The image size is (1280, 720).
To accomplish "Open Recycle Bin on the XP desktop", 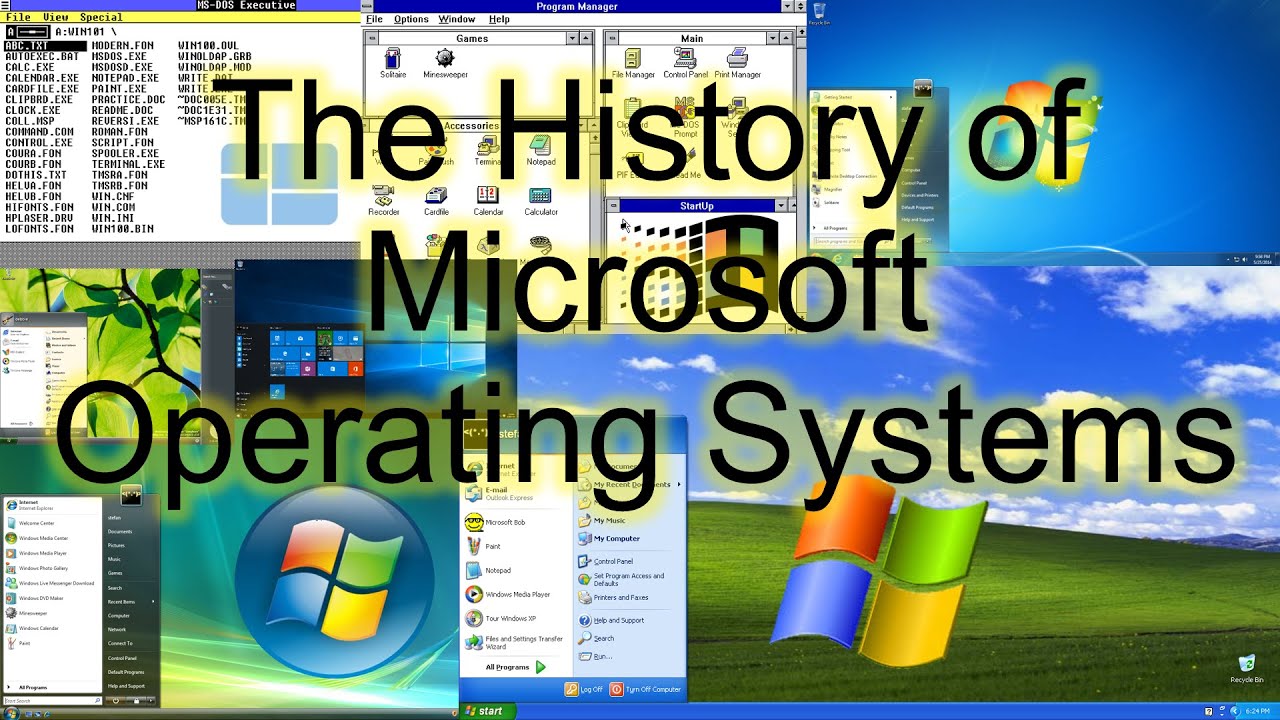I will tap(1246, 668).
